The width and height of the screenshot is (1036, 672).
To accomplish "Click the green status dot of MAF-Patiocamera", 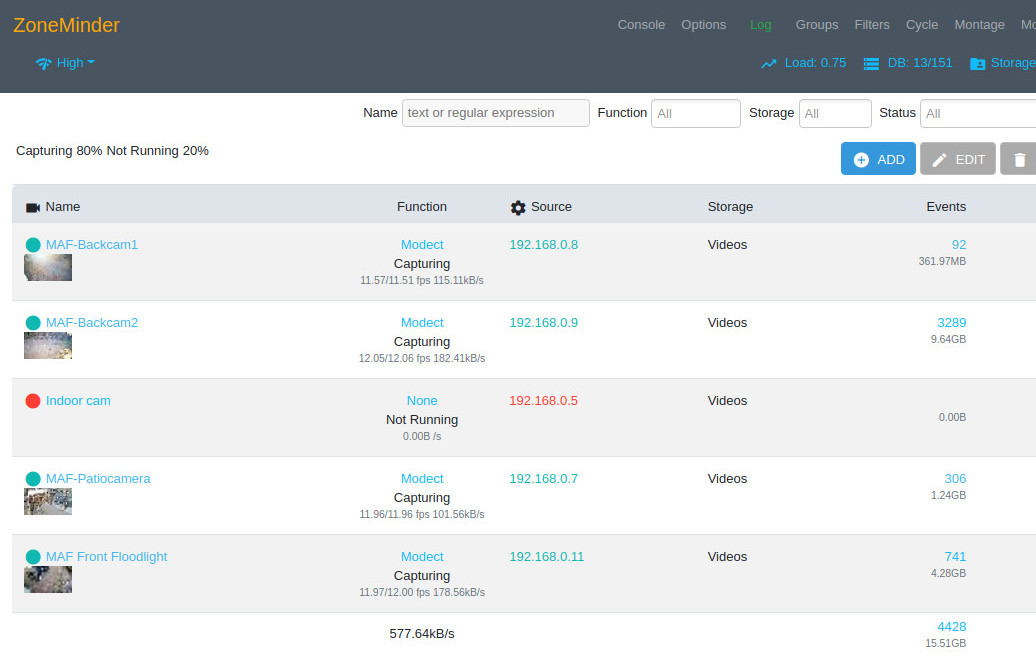I will [x=33, y=478].
